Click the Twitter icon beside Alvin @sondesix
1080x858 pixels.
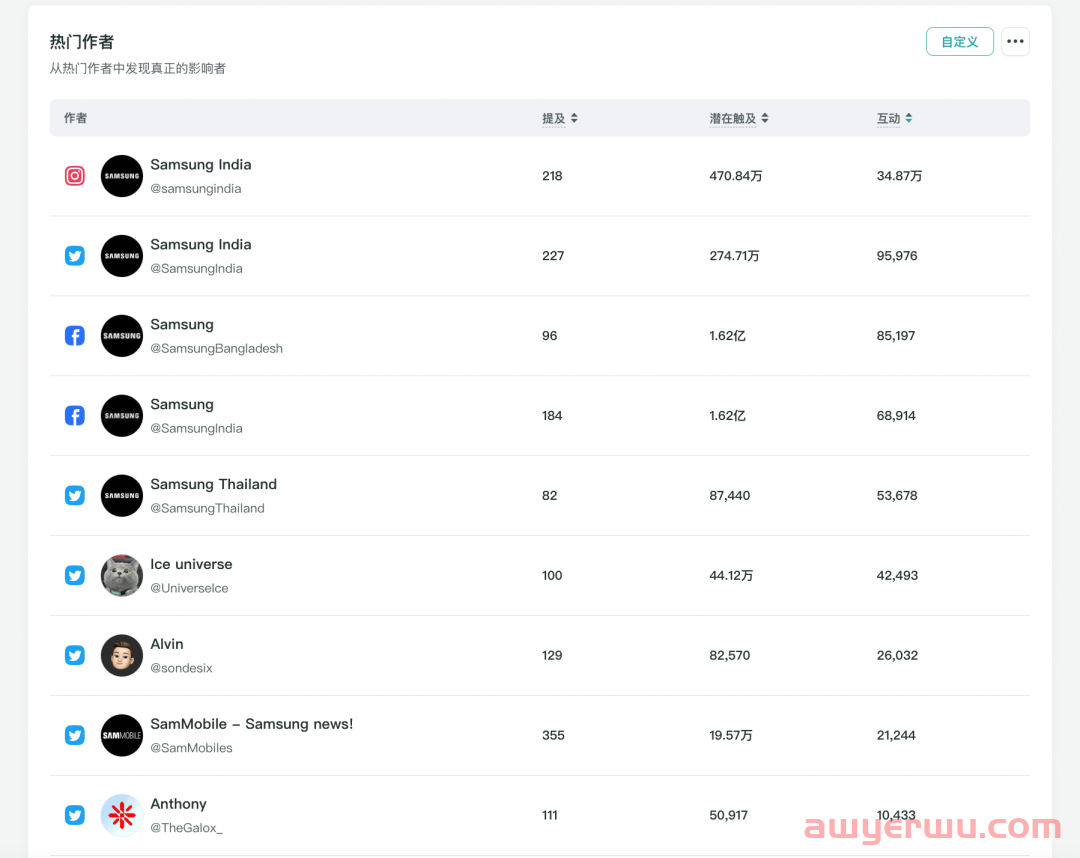[74, 656]
